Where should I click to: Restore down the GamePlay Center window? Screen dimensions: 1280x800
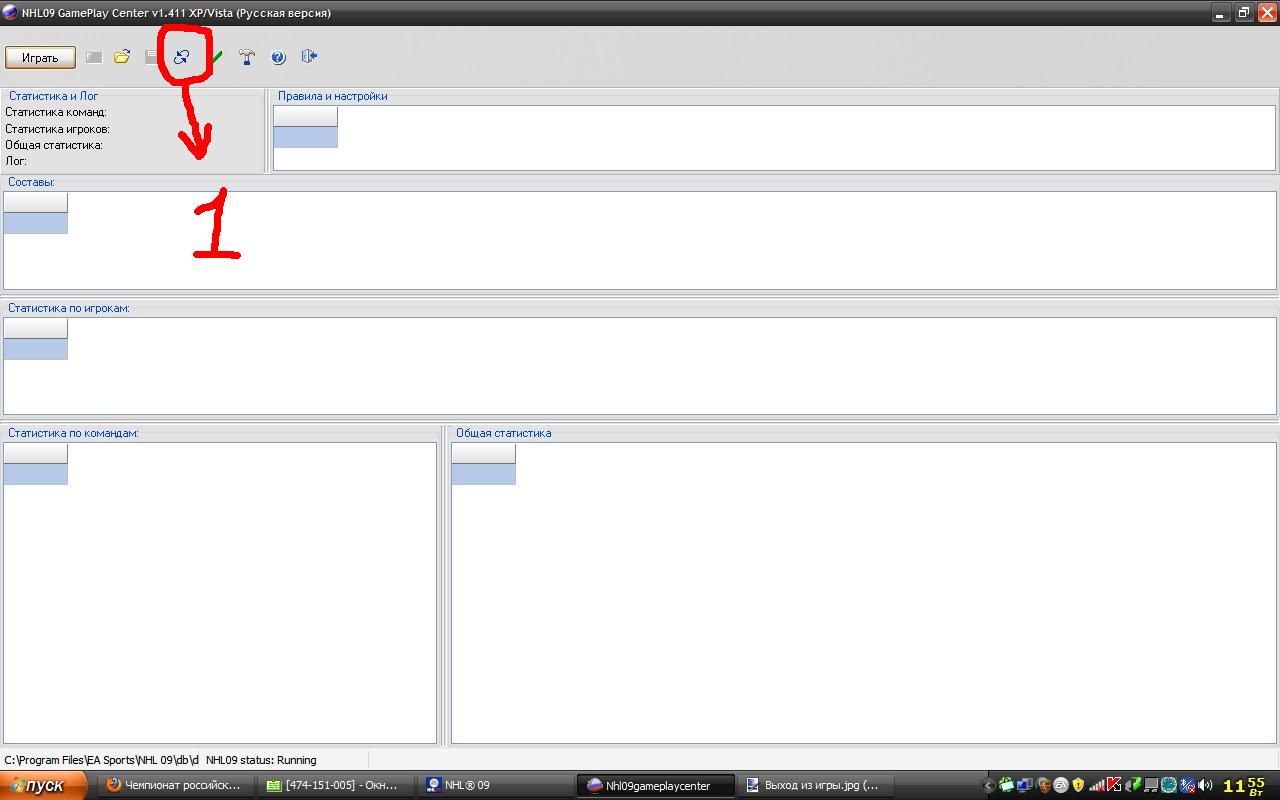1244,13
